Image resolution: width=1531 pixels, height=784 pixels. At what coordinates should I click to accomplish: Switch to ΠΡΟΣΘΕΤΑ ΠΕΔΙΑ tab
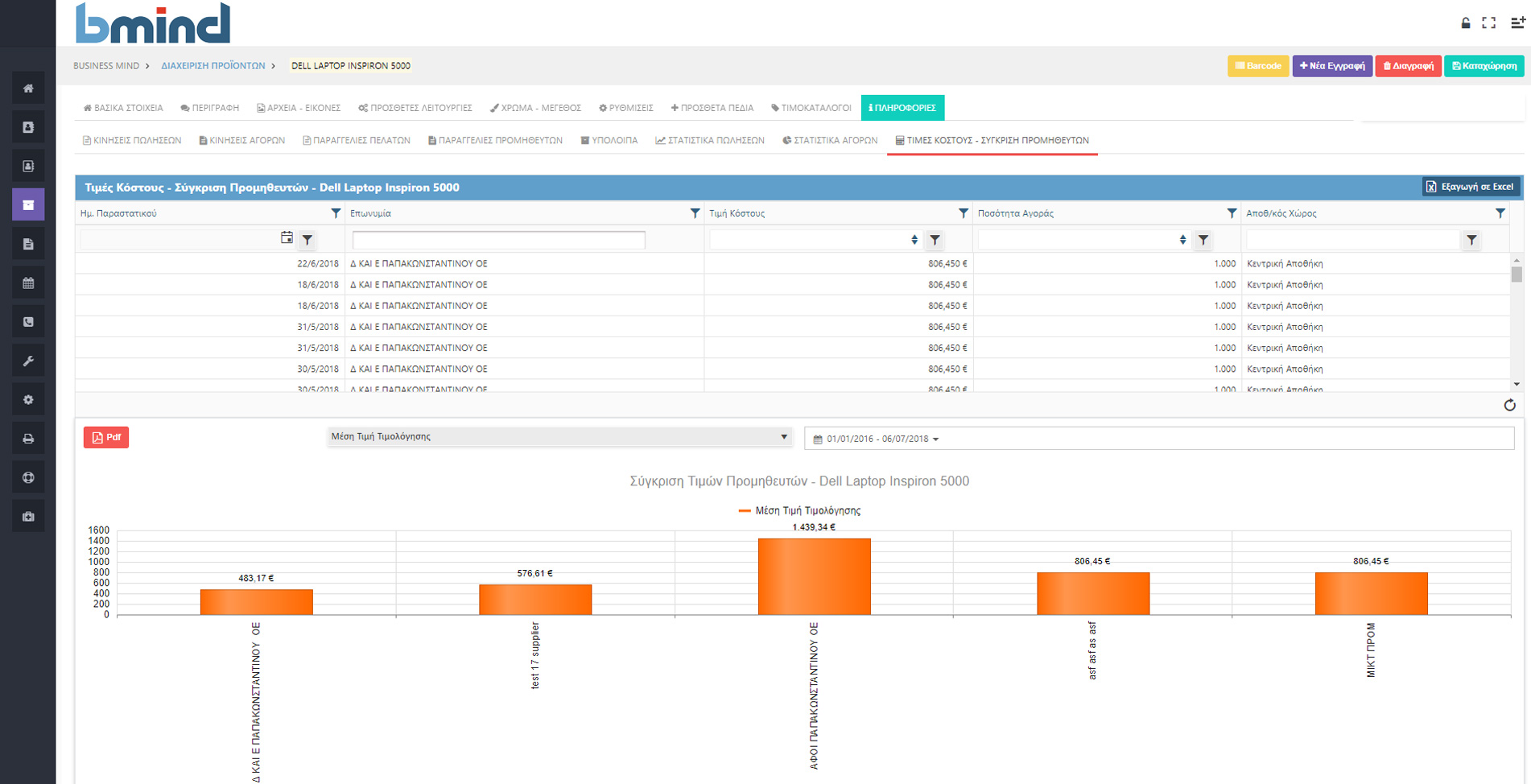click(712, 108)
